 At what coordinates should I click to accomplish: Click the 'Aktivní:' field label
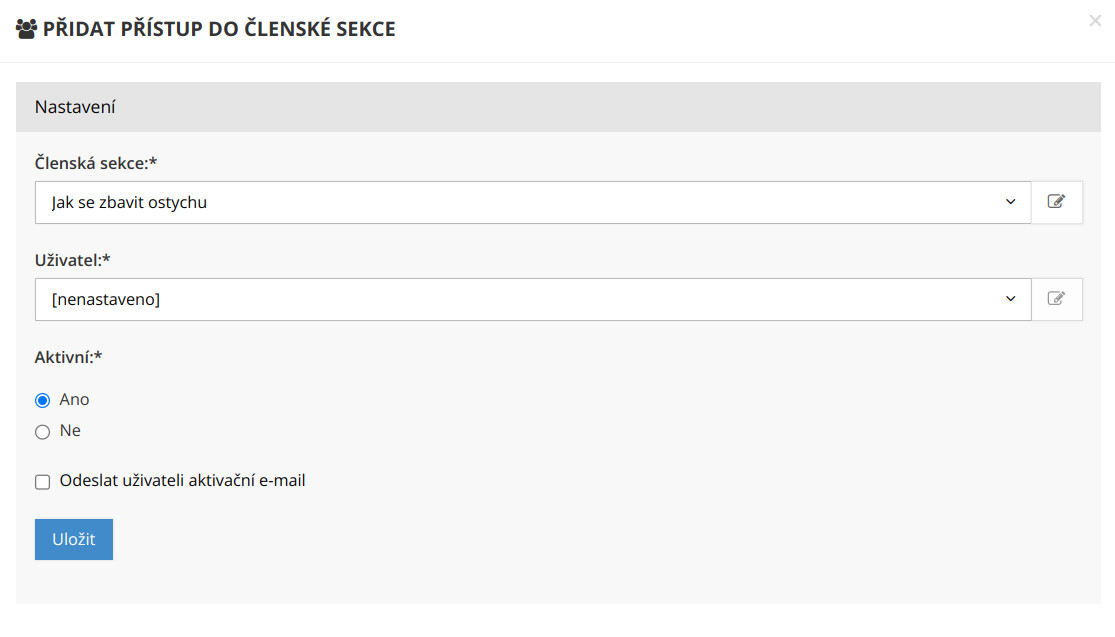tap(68, 357)
